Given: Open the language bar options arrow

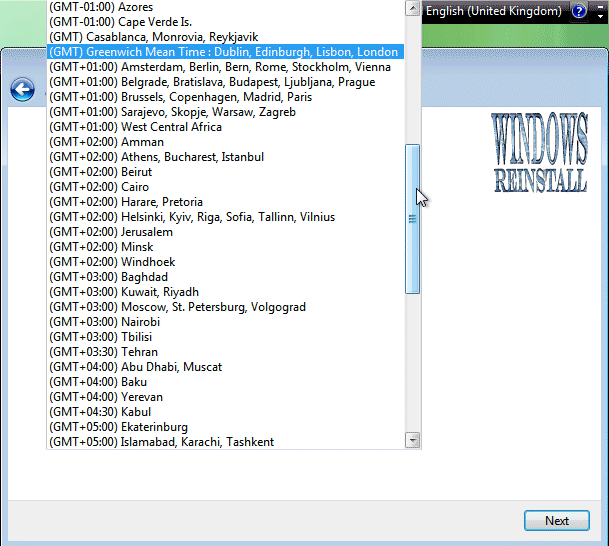Looking at the screenshot, I should [x=598, y=12].
